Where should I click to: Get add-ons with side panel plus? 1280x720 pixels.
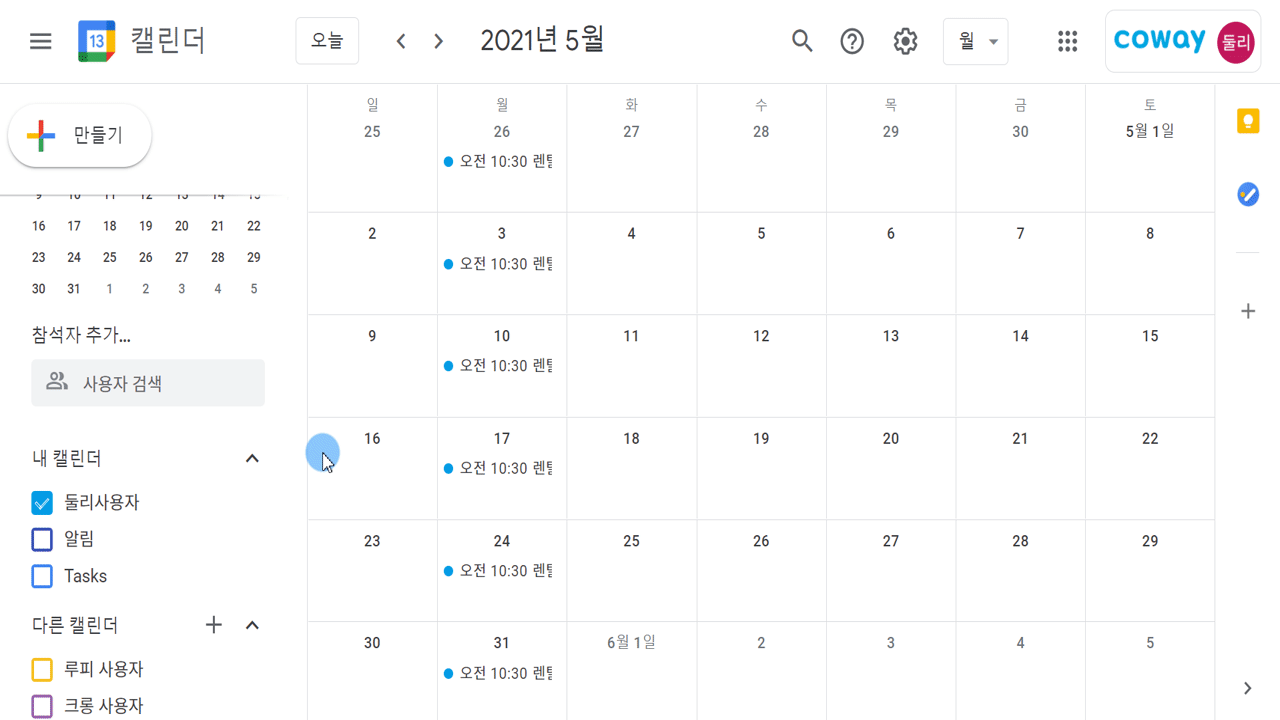coord(1248,311)
